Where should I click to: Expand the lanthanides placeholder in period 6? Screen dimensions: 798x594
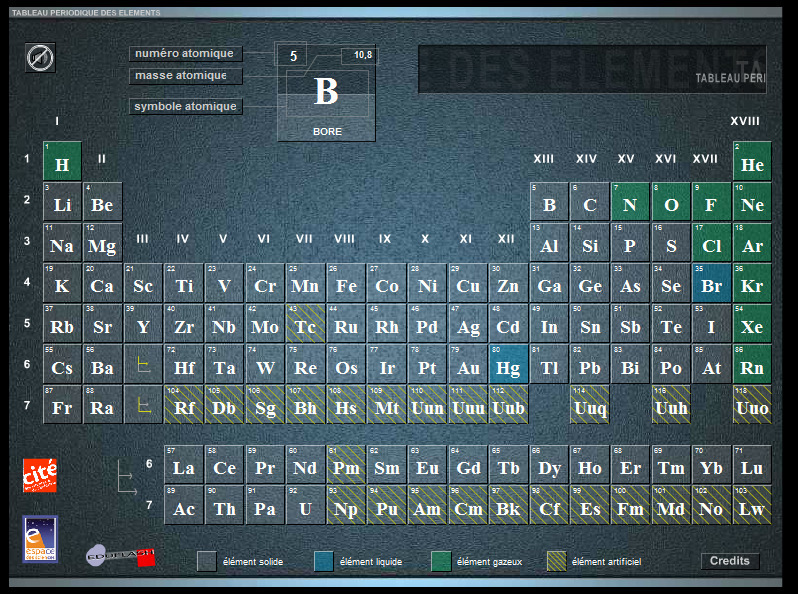[x=143, y=365]
